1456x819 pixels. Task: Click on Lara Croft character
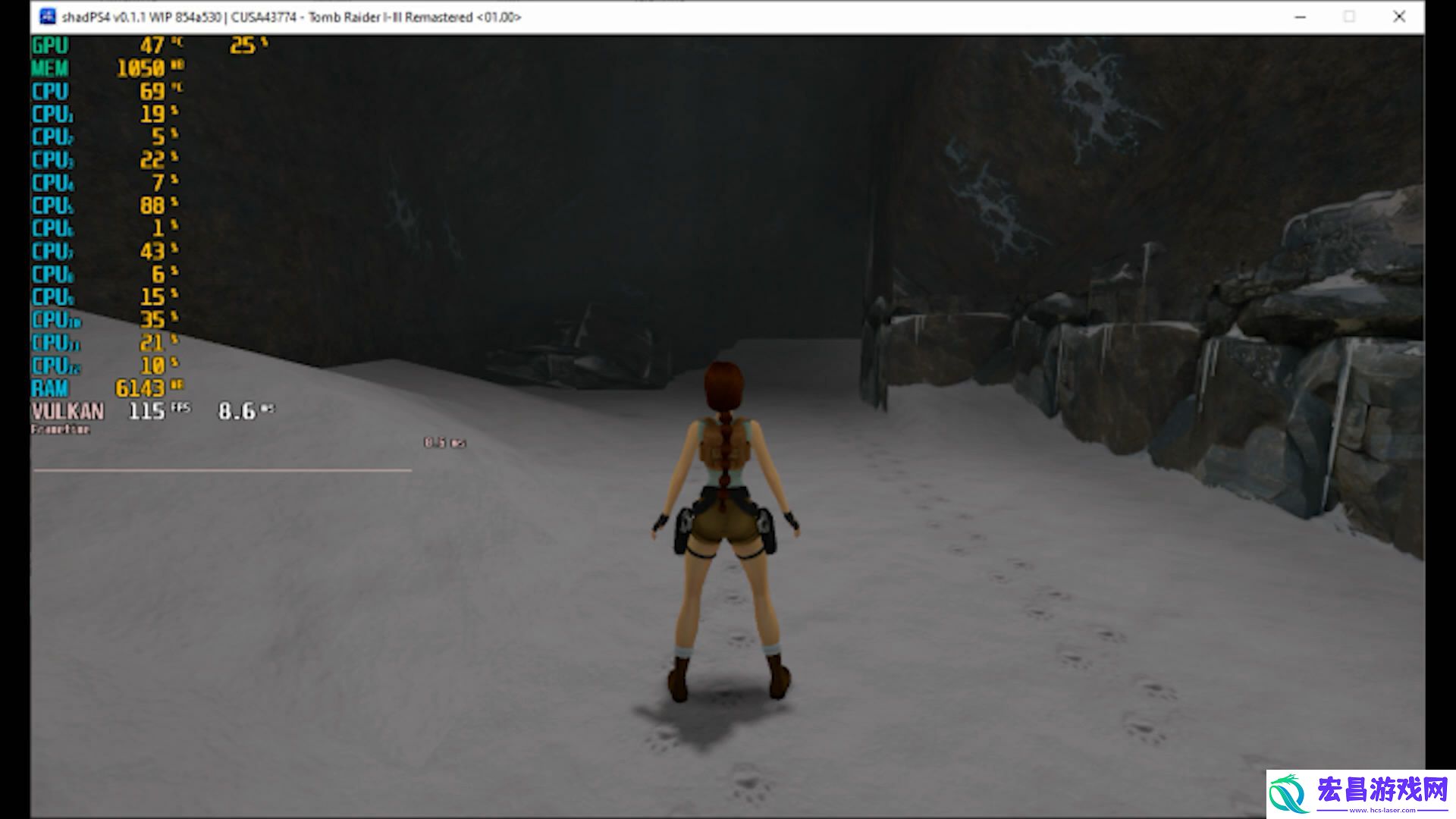click(x=726, y=531)
